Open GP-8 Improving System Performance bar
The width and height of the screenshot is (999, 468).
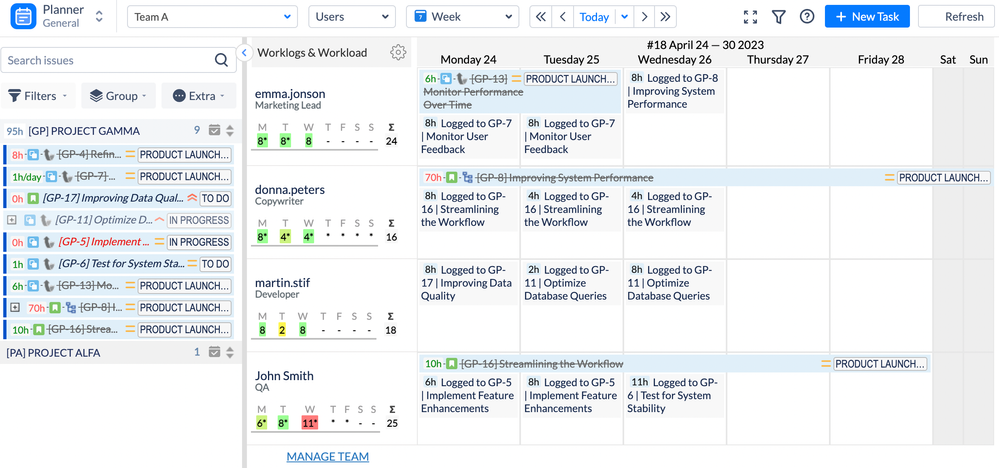coord(705,178)
